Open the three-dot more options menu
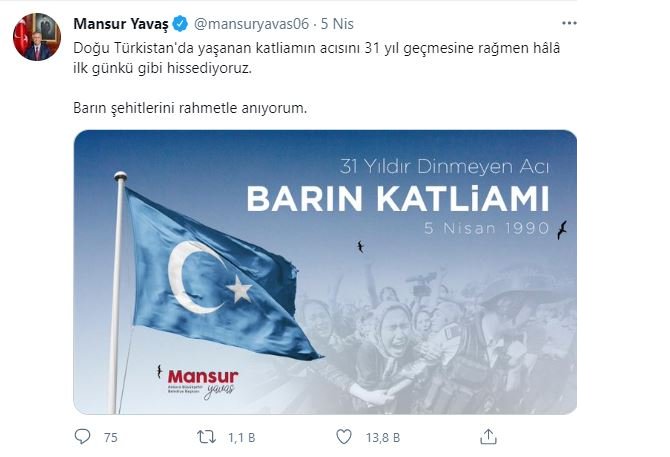 coord(569,23)
